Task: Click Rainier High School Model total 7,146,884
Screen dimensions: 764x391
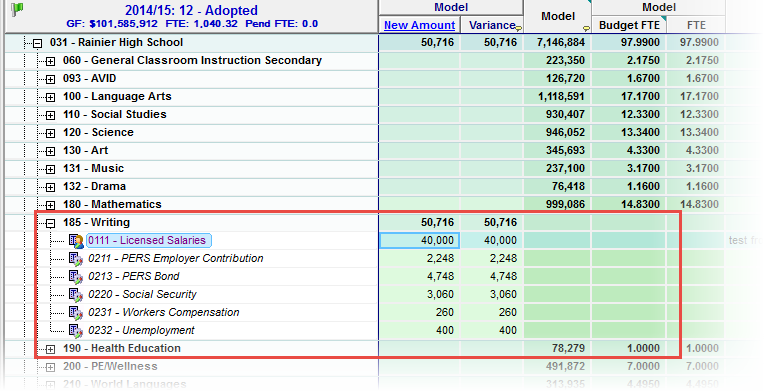Action: click(x=557, y=42)
